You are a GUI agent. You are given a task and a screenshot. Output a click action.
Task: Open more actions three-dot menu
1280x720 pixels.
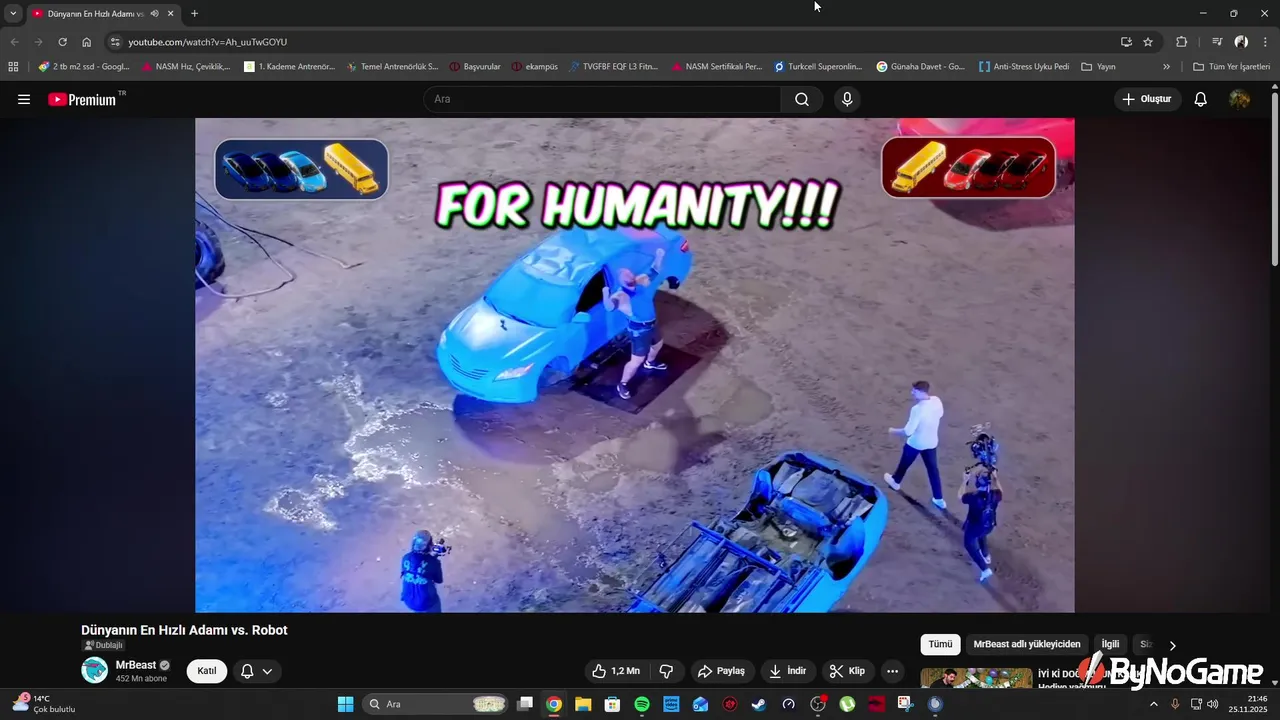893,671
